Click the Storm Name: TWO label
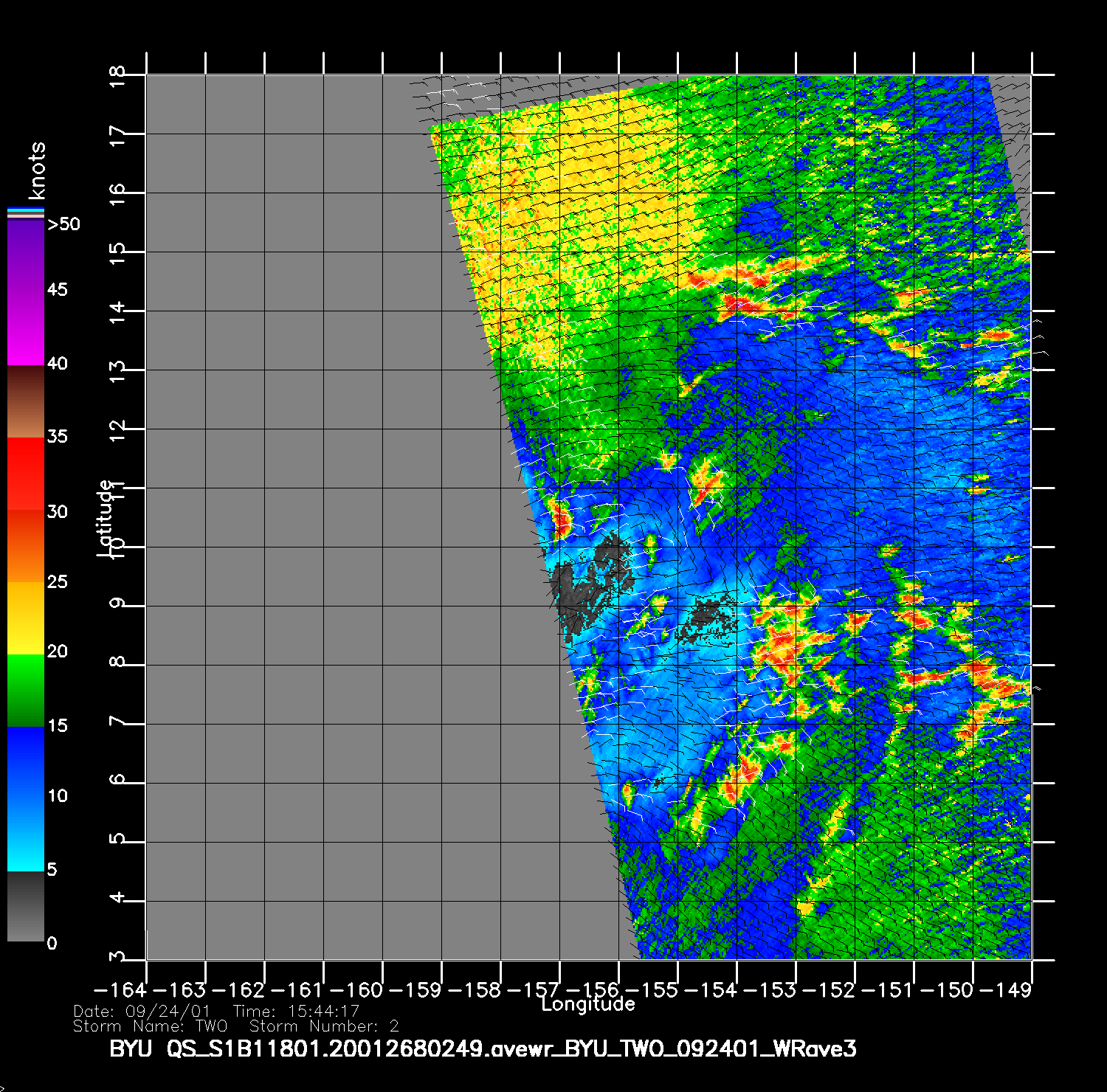The width and height of the screenshot is (1107, 1092). pyautogui.click(x=151, y=1026)
